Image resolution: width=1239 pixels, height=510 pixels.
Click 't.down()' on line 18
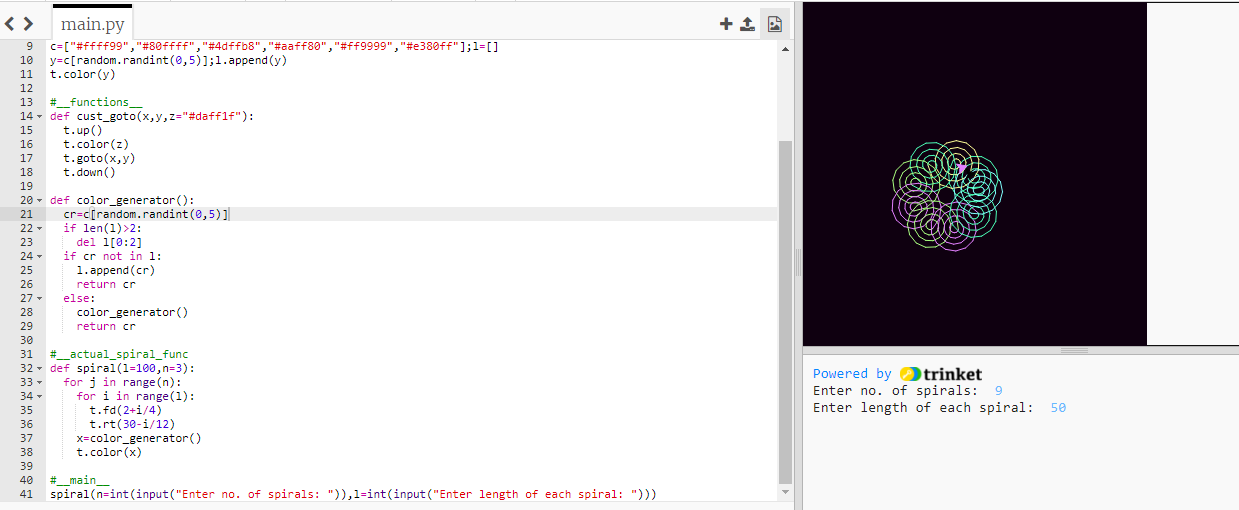tap(89, 172)
